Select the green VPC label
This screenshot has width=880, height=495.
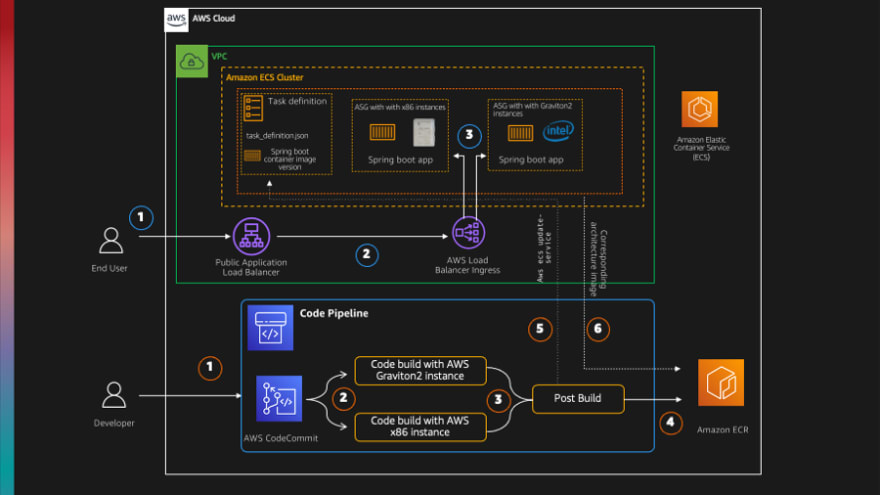click(219, 56)
